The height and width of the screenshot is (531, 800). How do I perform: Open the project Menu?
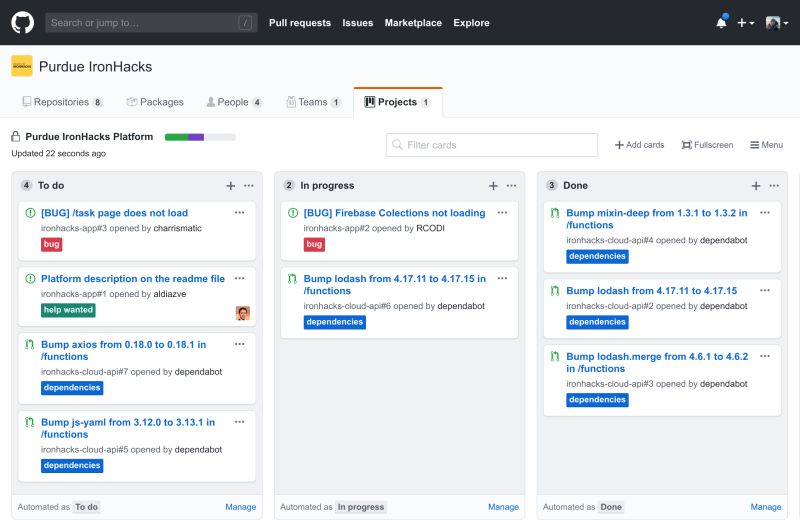(766, 145)
